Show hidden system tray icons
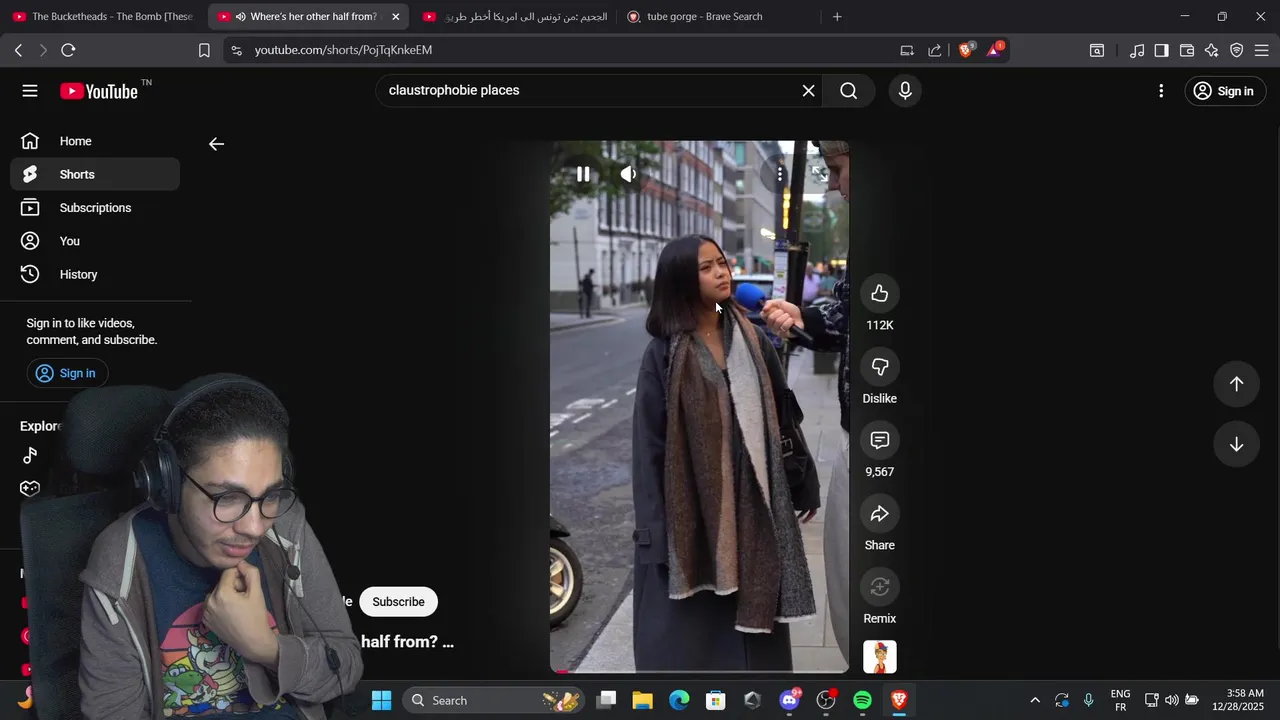The image size is (1280, 720). tap(1035, 700)
